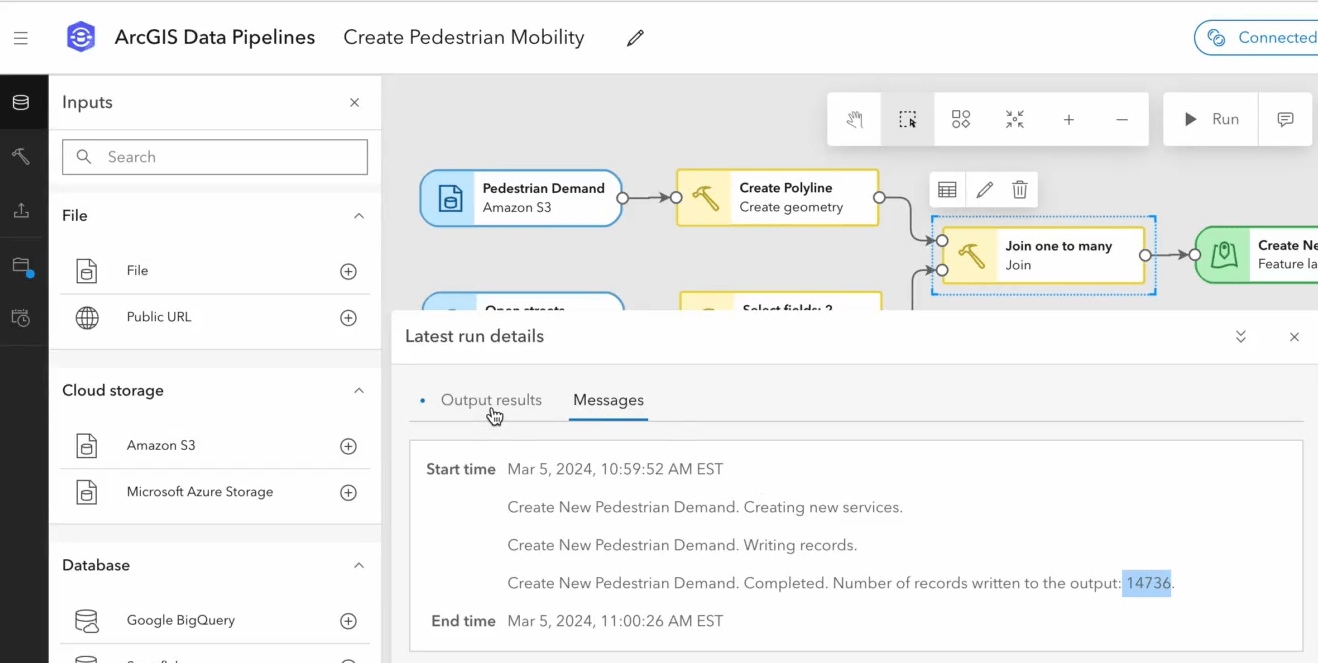Switch to the Output results tab
Viewport: 1318px width, 663px height.
point(491,399)
